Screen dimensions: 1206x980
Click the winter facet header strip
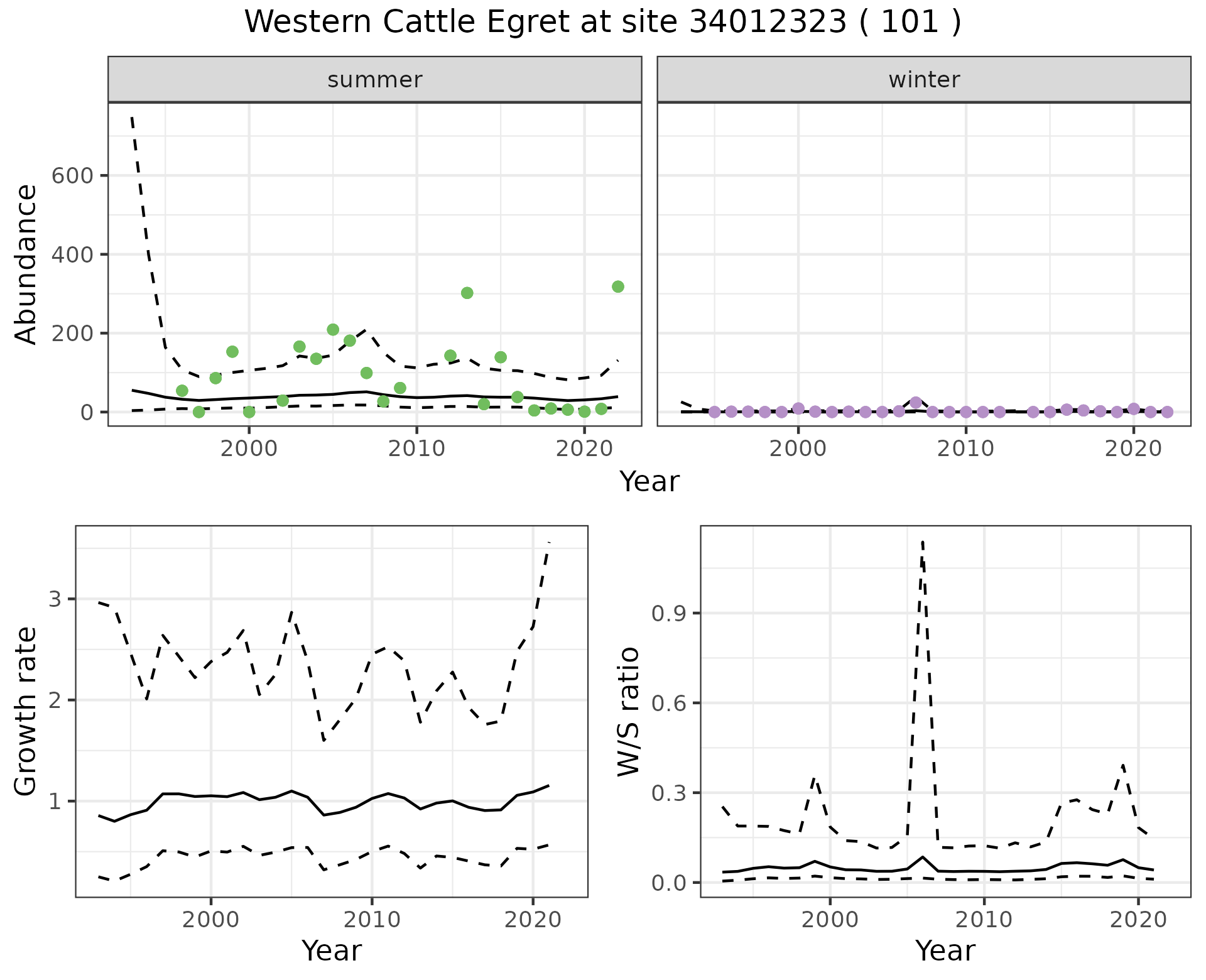pyautogui.click(x=923, y=80)
